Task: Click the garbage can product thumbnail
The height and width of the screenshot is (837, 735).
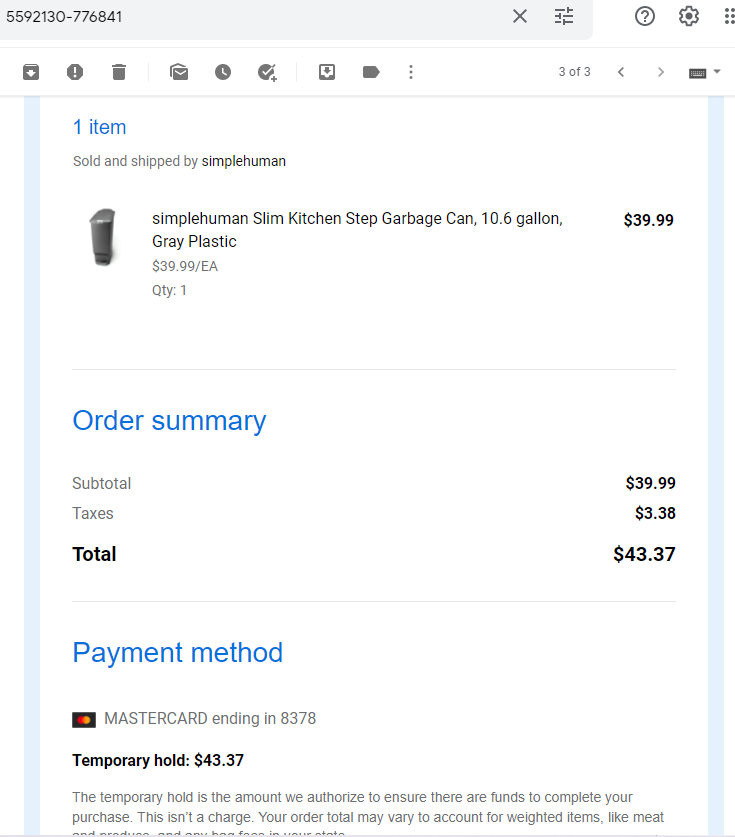Action: click(x=104, y=237)
